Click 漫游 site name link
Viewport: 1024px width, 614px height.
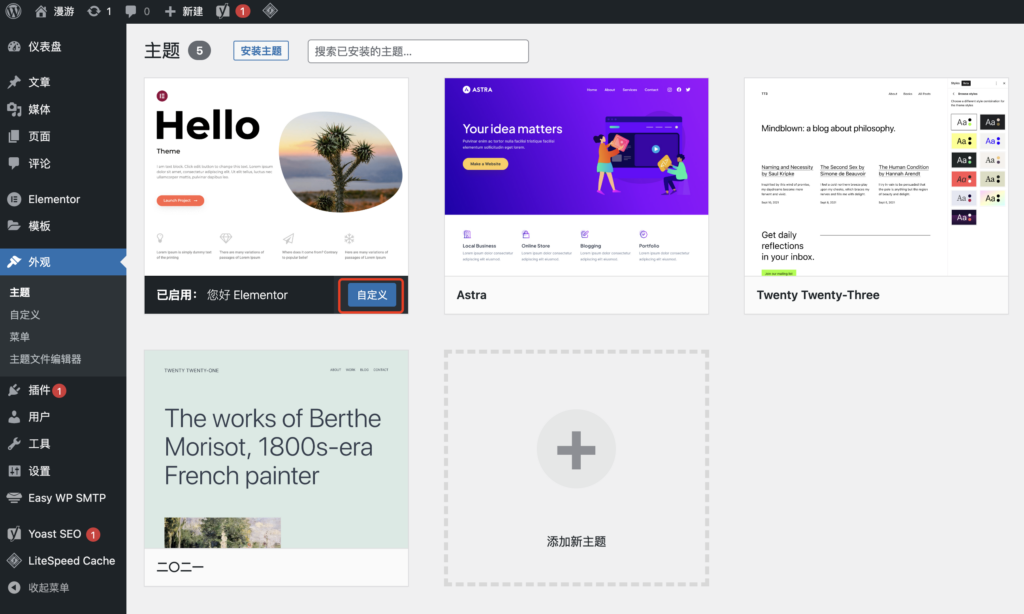click(x=64, y=11)
